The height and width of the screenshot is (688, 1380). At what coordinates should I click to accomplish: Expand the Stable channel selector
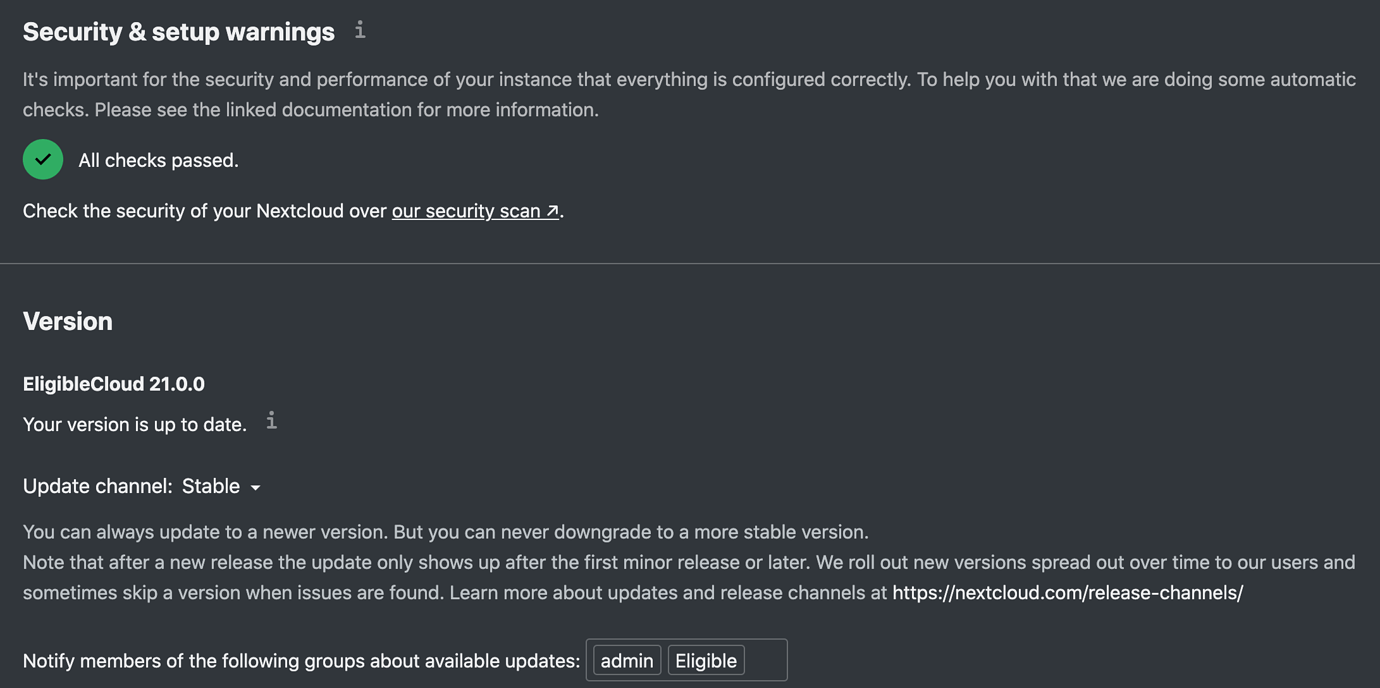[x=220, y=486]
